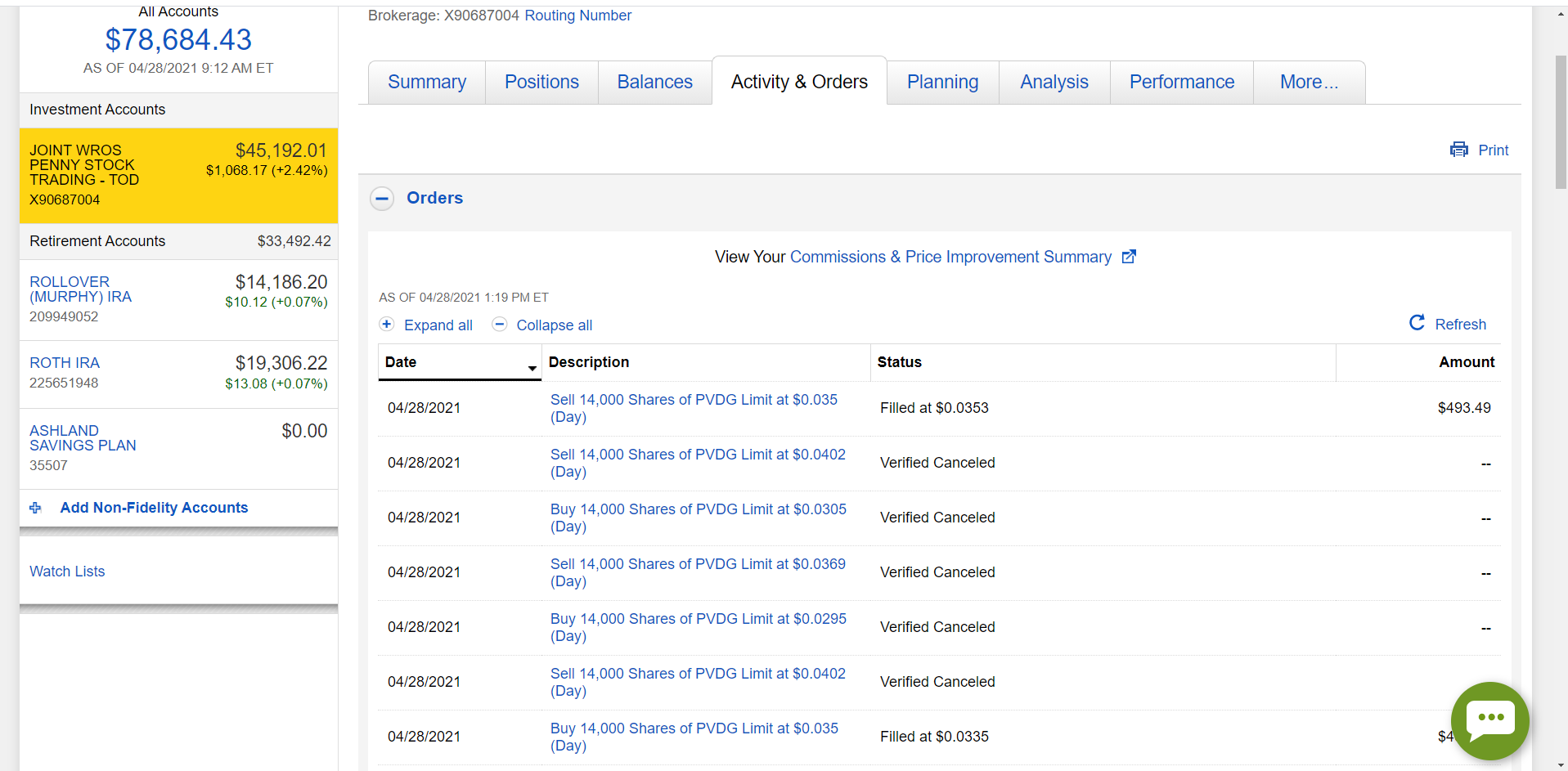Screen dimensions: 1568x771
Task: Collapse the Orders section
Action: point(382,199)
